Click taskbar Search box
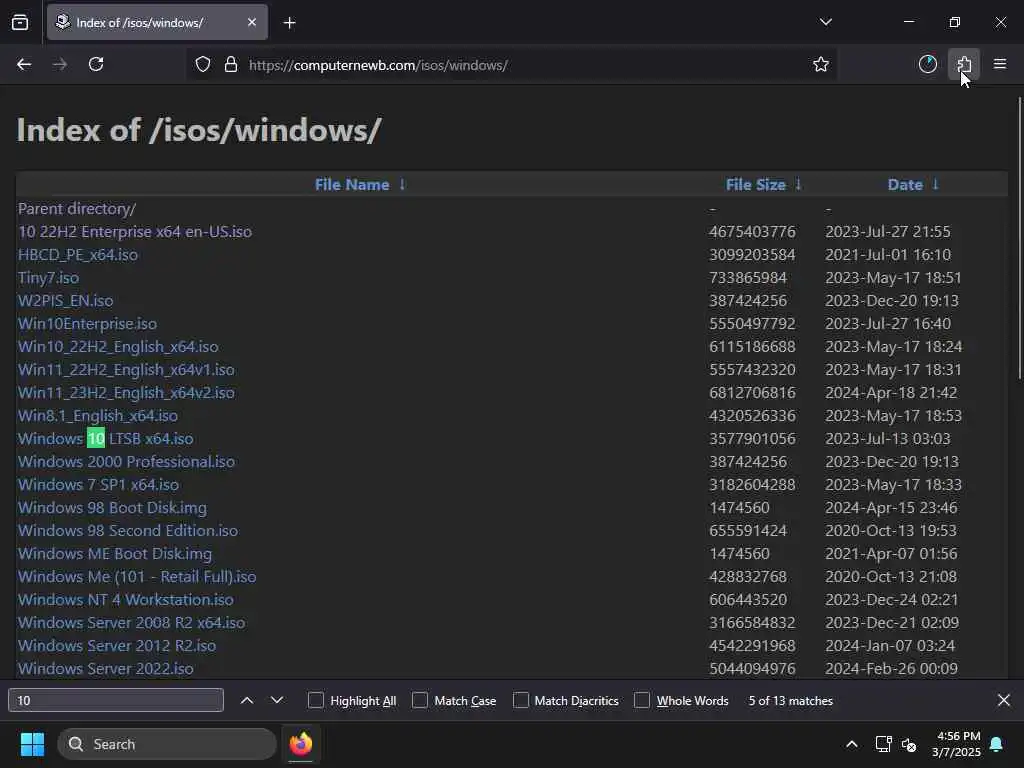Screen dimensions: 1024x768 click(167, 744)
